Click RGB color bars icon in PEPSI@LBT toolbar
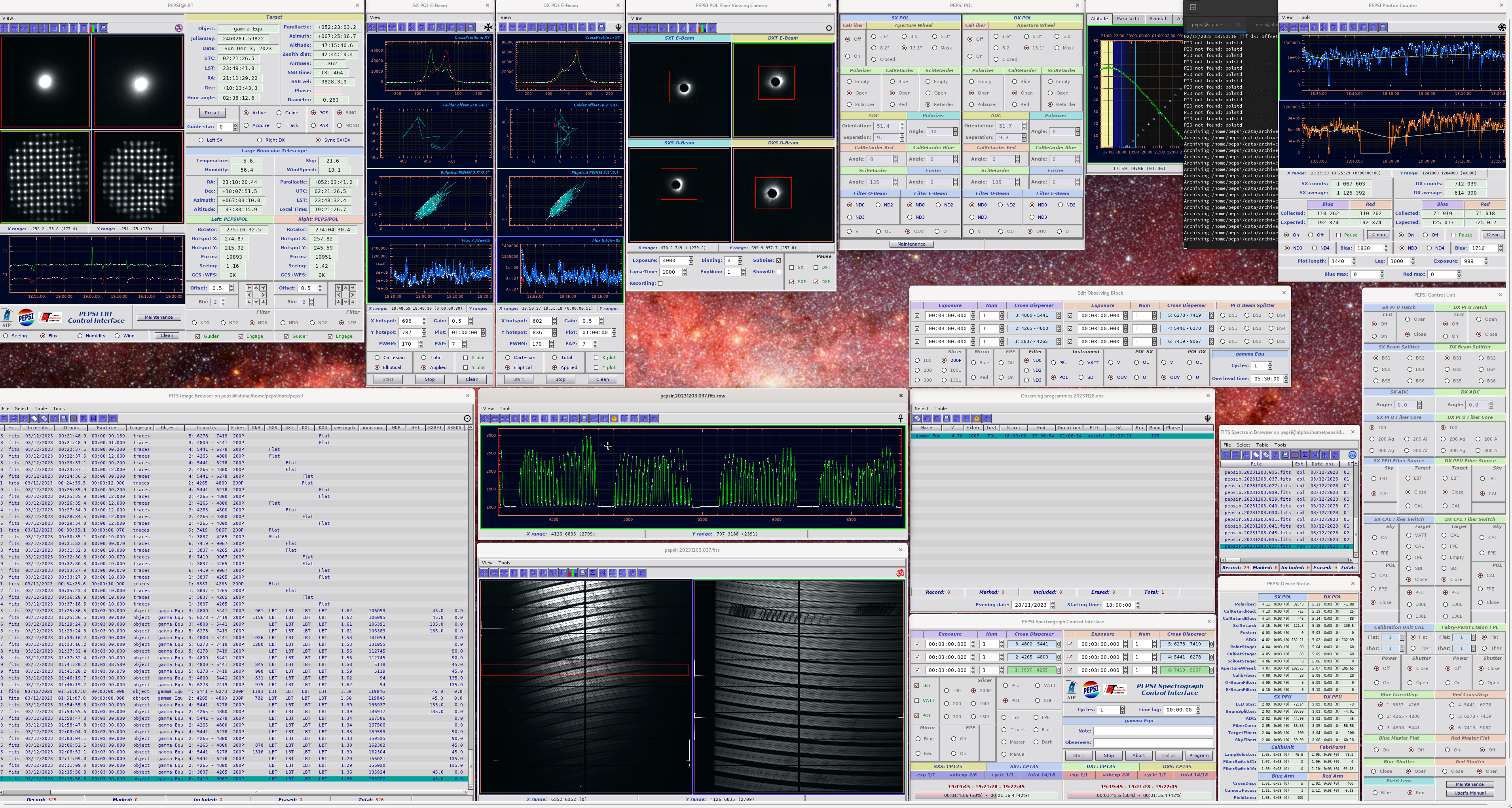 93,28
